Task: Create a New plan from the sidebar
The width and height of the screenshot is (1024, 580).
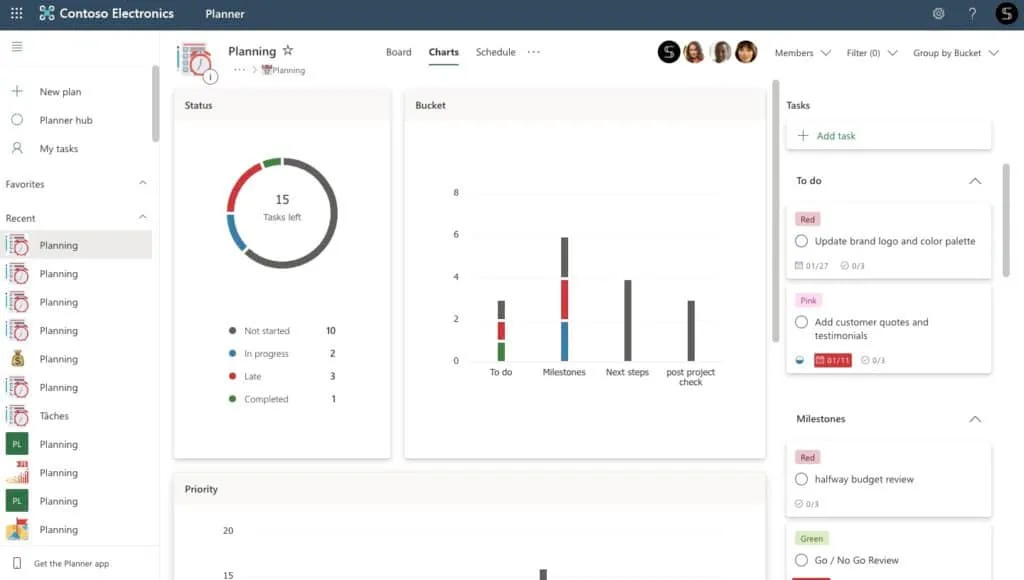Action: [55, 91]
